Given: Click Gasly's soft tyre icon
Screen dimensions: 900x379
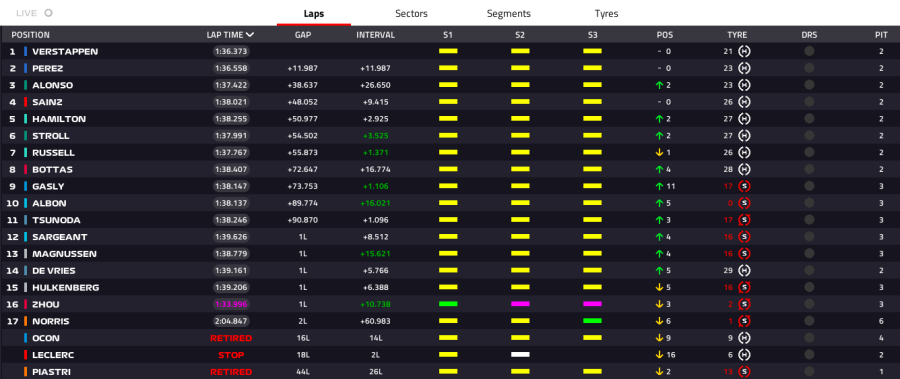Looking at the screenshot, I should pyautogui.click(x=744, y=186).
